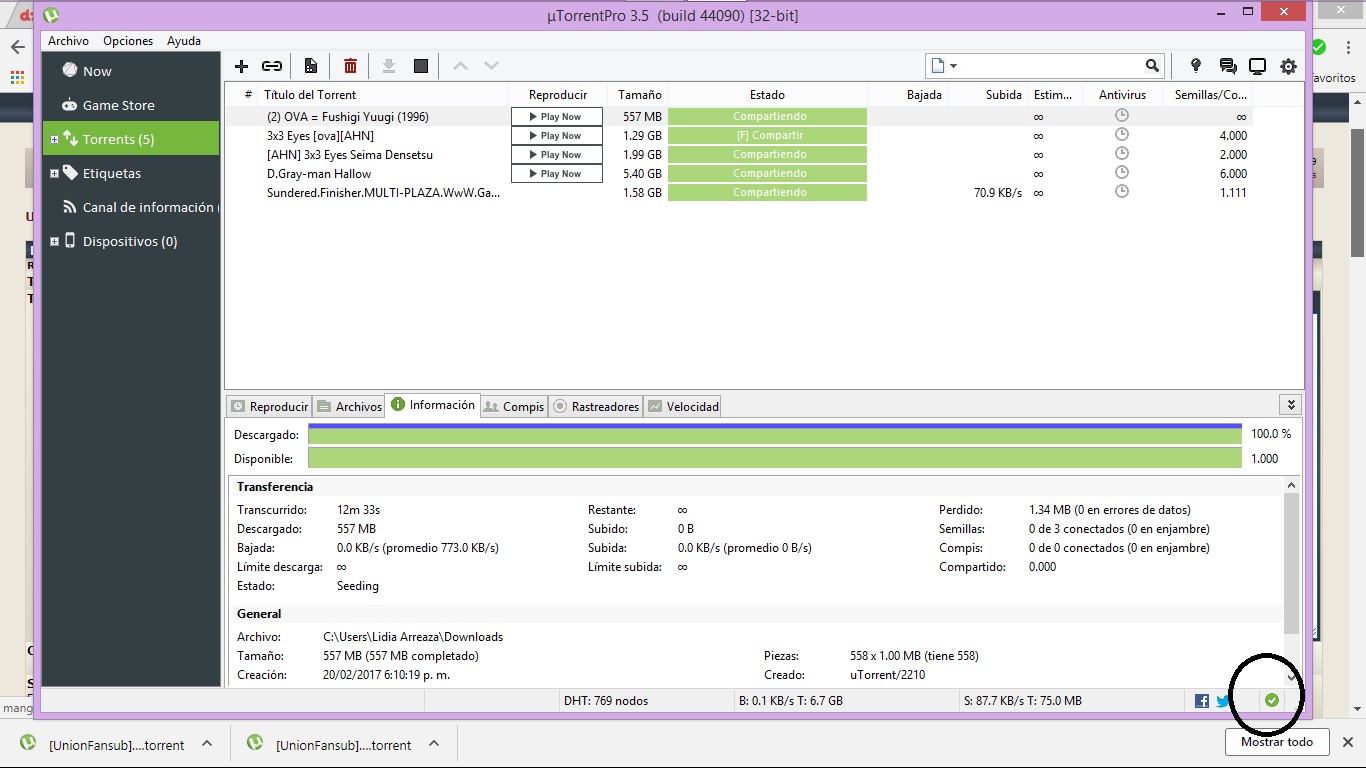Open the search provider dropdown arrow

click(x=953, y=67)
